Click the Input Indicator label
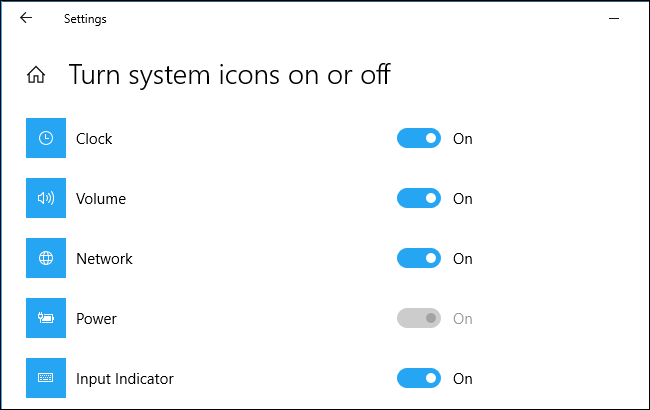Viewport: 650px width, 410px height. tap(125, 379)
